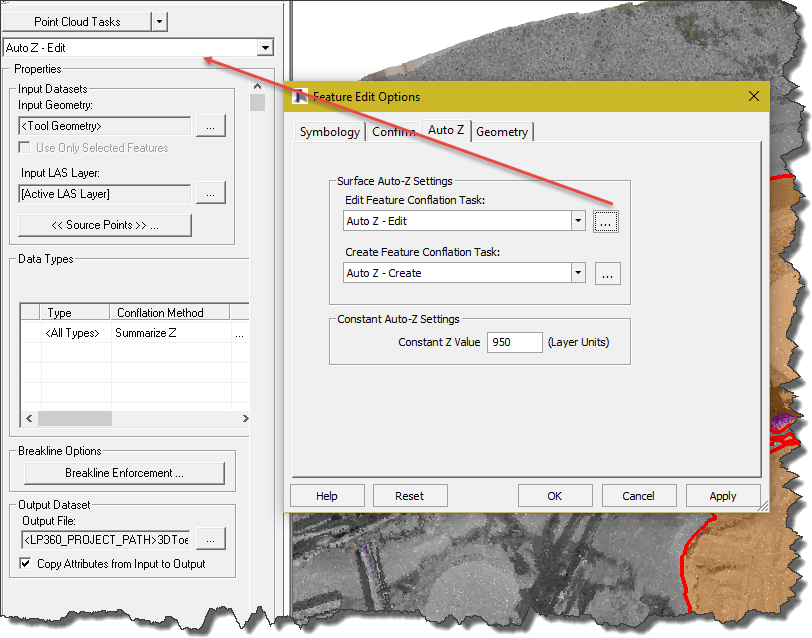Click the Help button in dialog

[327, 496]
